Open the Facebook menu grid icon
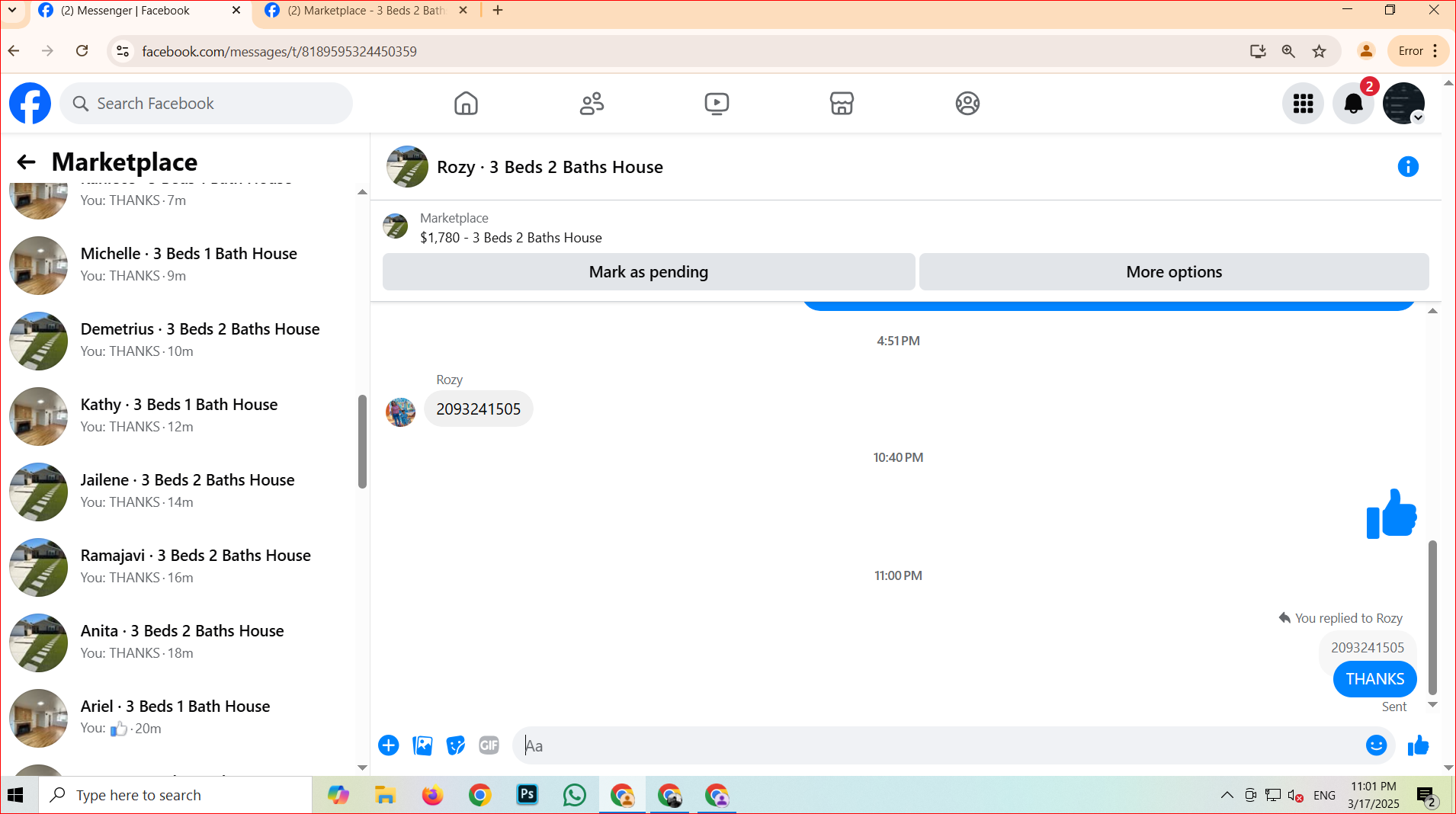1456x814 pixels. (x=1303, y=103)
